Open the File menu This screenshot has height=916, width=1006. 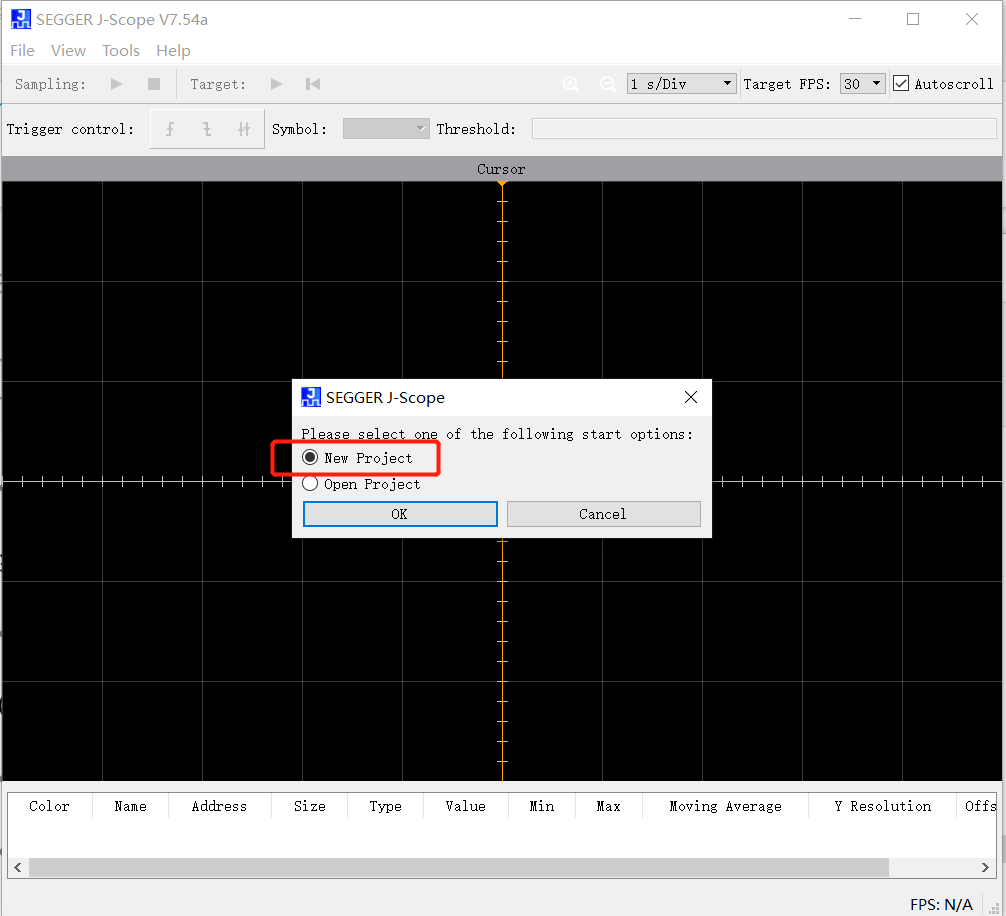coord(22,51)
